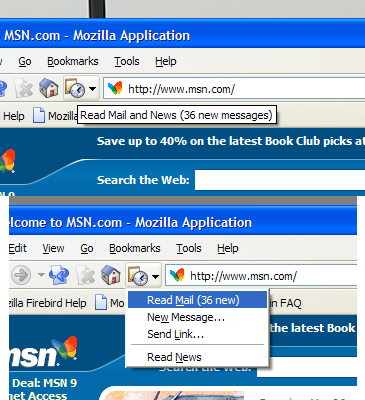Click MSN site icon in lower address bar
This screenshot has height=400, width=365.
[177, 276]
